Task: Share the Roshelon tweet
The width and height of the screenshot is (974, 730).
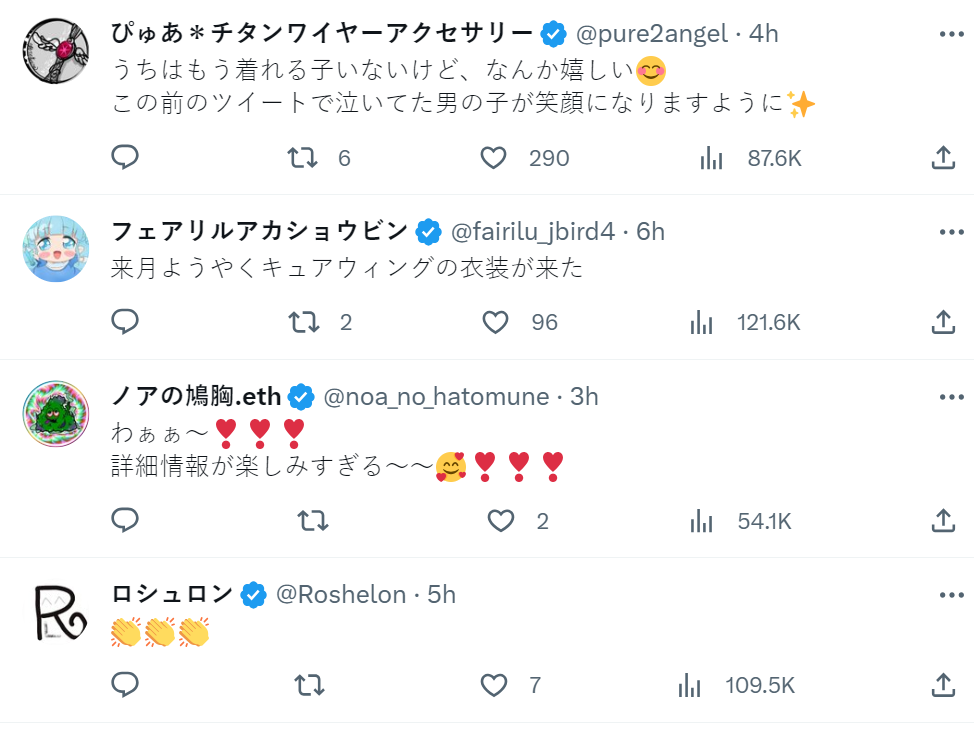Action: coord(942,685)
